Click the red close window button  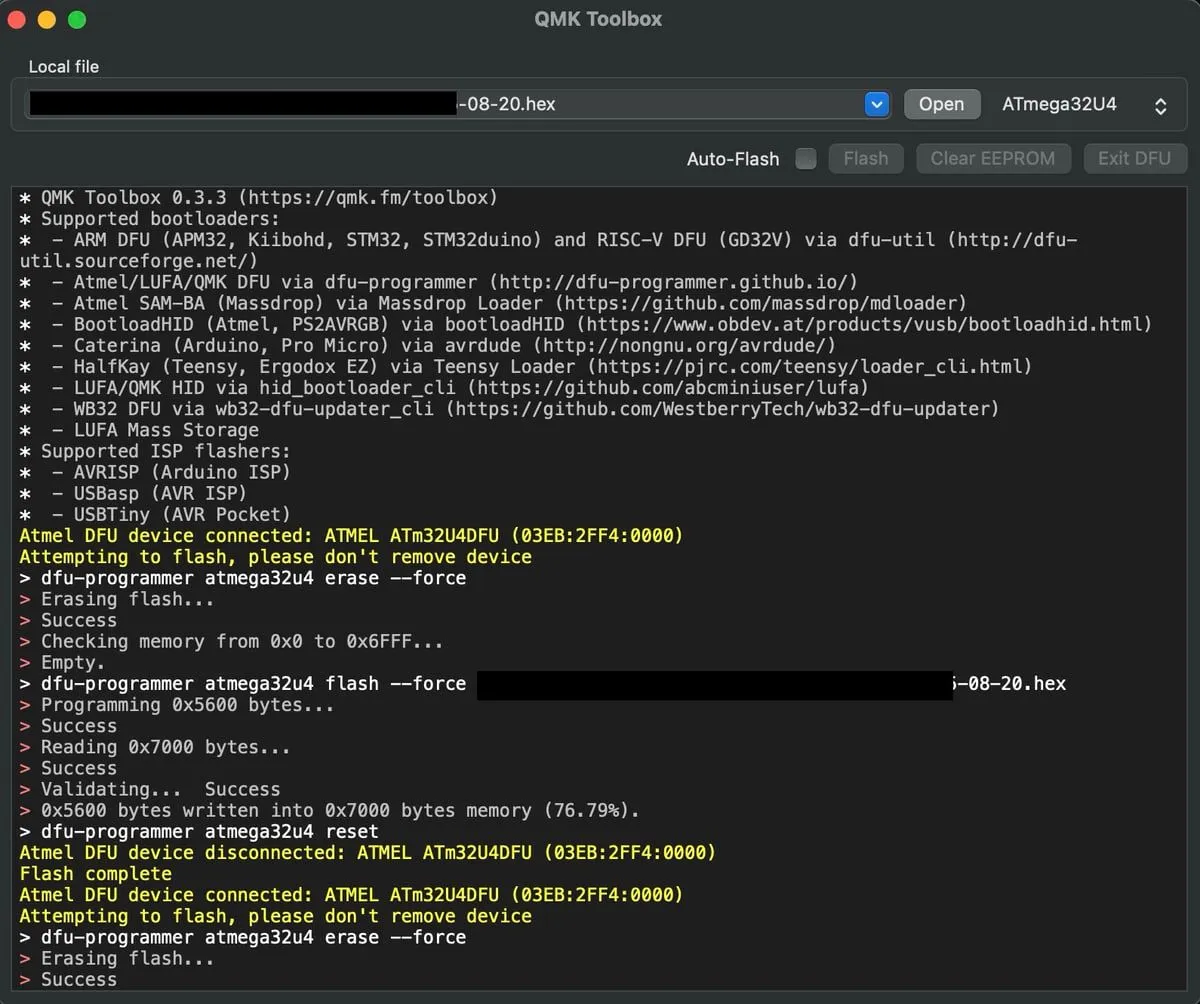point(17,20)
